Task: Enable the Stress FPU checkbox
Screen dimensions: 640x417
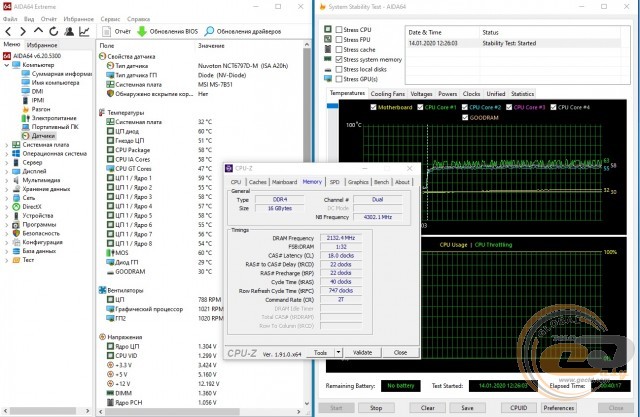Action: (339, 40)
